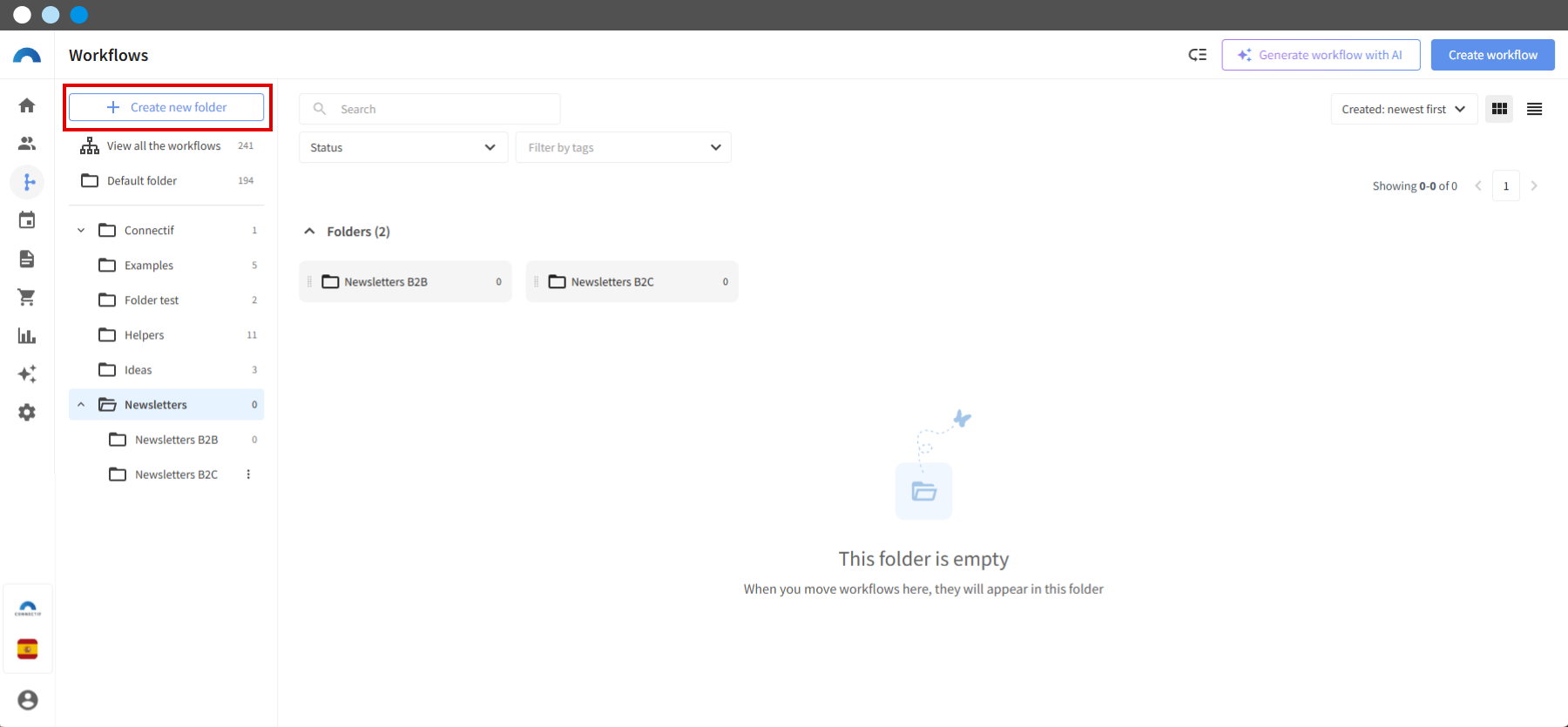Open the Contacts people icon in the sidebar

27,144
